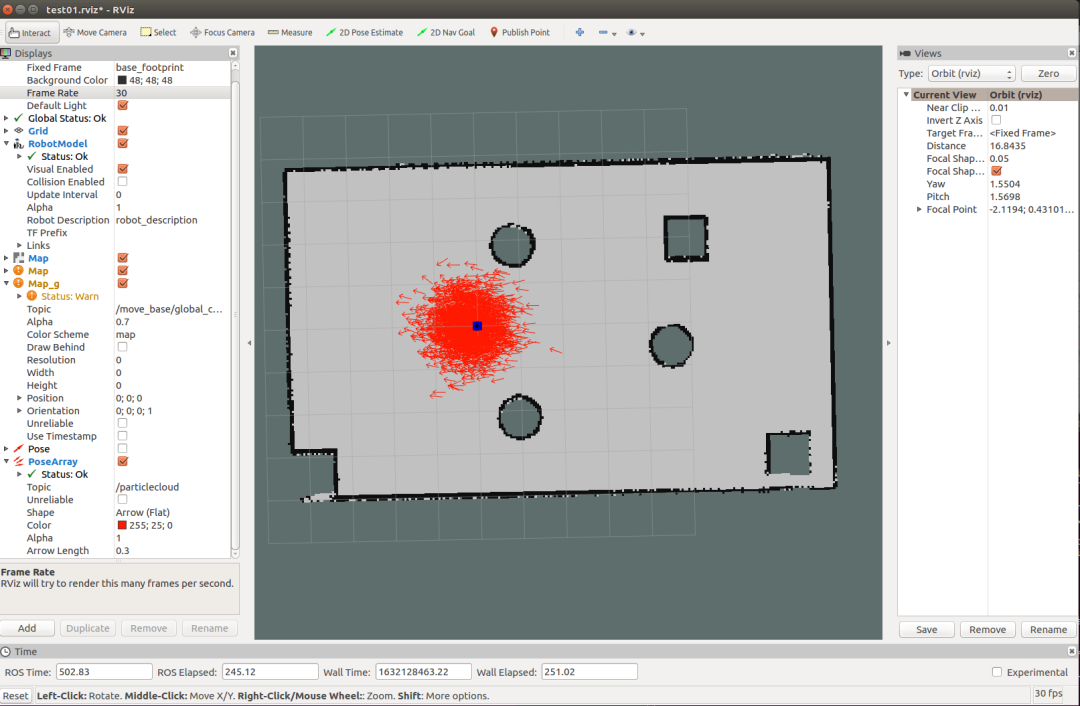Viewport: 1080px width, 706px height.
Task: Expand the Focal Point property
Action: [x=919, y=210]
